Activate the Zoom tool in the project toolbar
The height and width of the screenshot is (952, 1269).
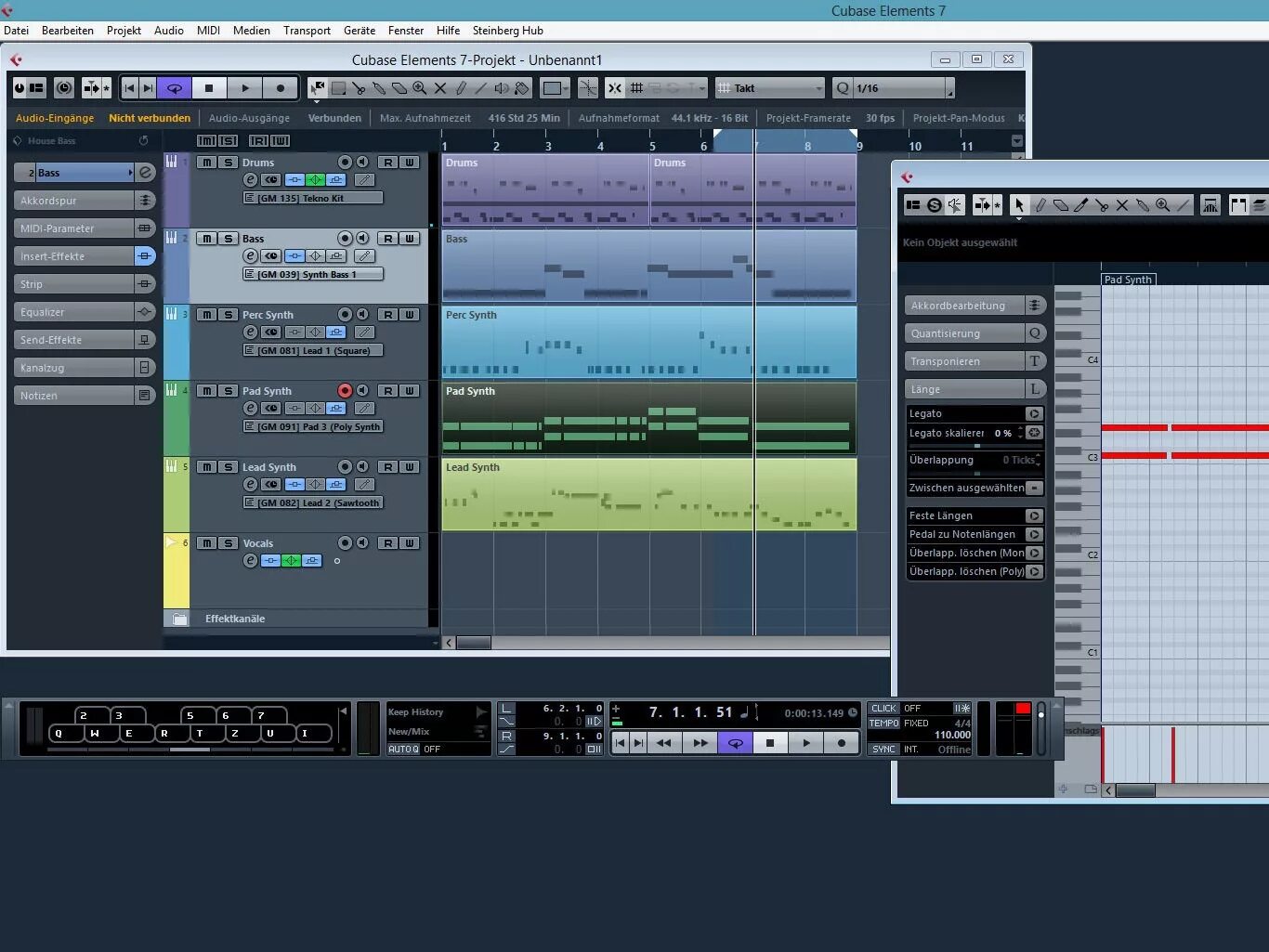[420, 88]
